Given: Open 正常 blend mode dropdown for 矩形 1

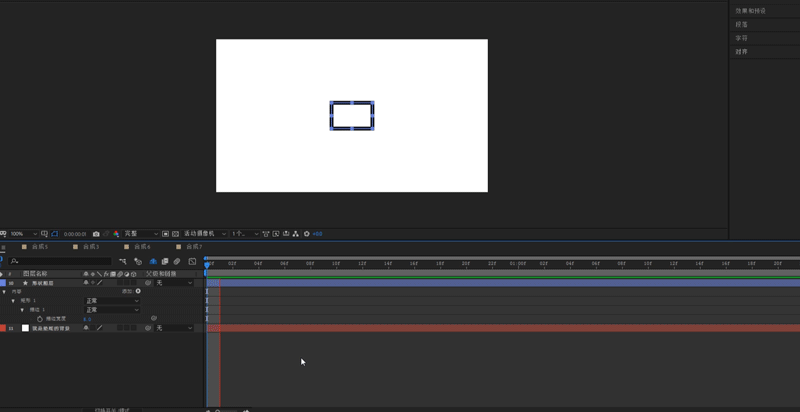Looking at the screenshot, I should pyautogui.click(x=112, y=301).
